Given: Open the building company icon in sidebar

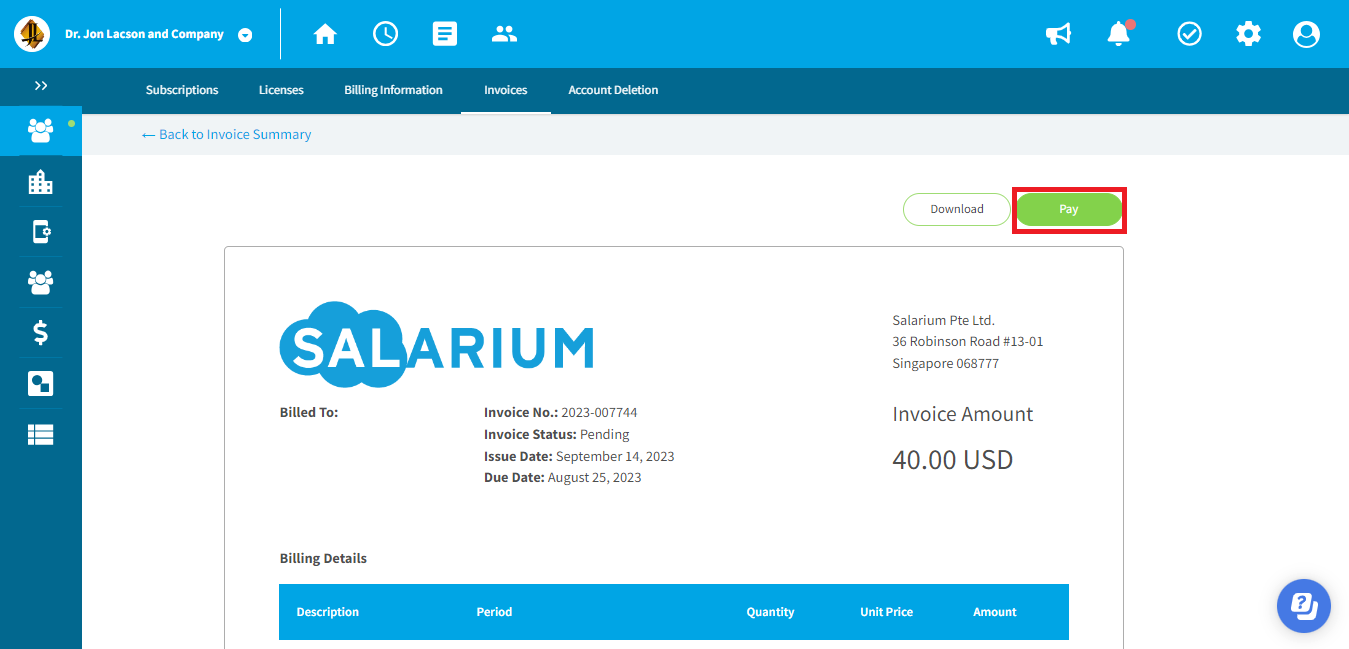Looking at the screenshot, I should pyautogui.click(x=41, y=182).
